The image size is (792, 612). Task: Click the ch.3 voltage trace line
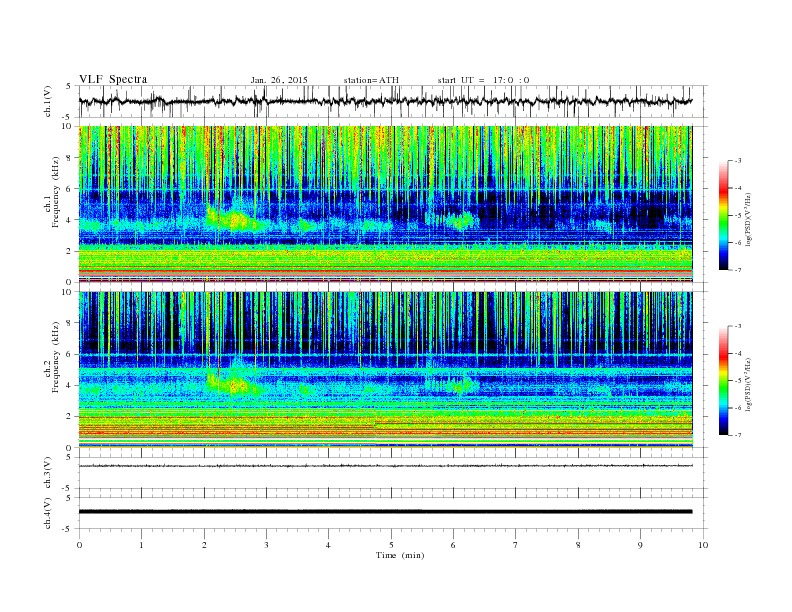tap(385, 466)
